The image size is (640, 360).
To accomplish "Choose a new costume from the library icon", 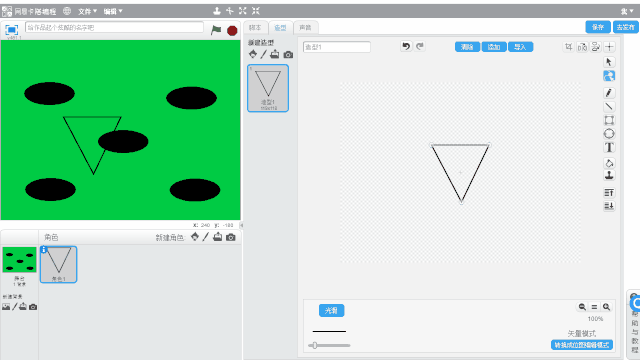I will click(253, 54).
